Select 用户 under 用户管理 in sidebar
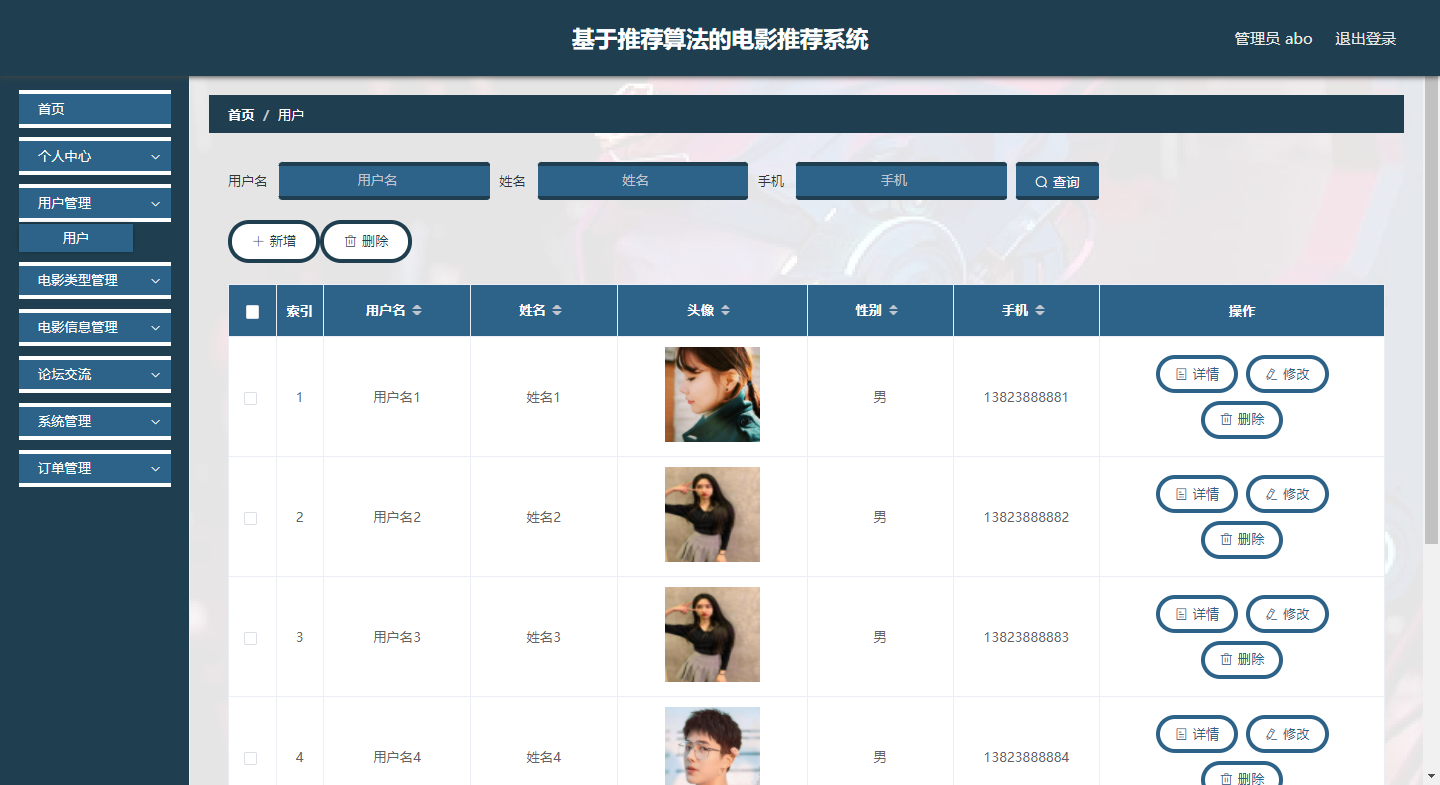This screenshot has width=1440, height=785. click(x=75, y=237)
